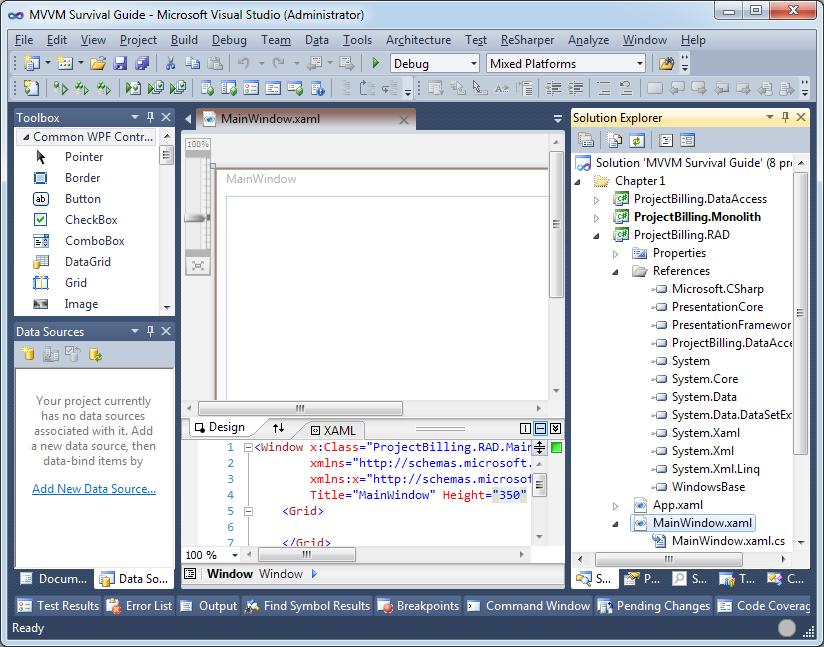Open the Error List window button
The image size is (824, 647).
coord(139,605)
